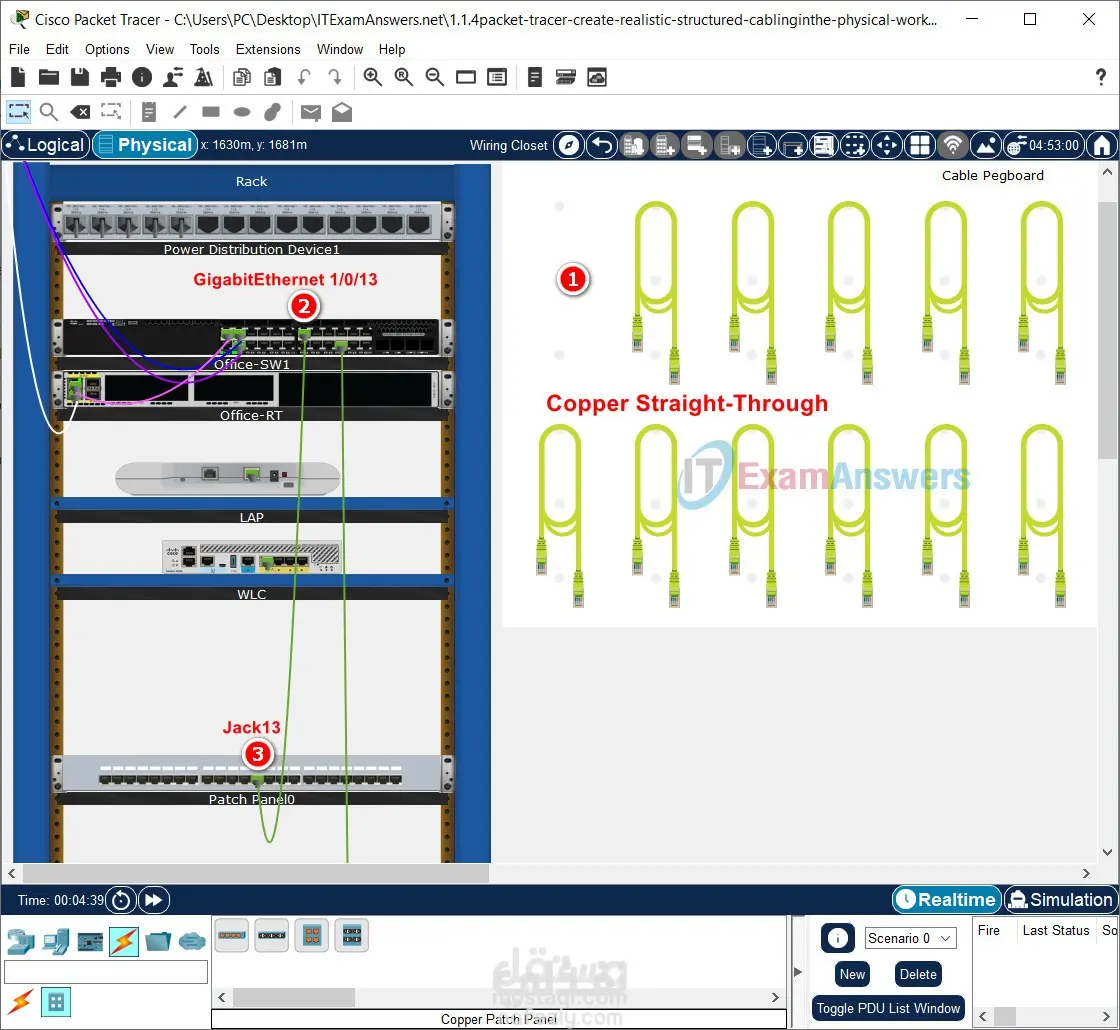Viewport: 1120px width, 1030px height.
Task: Toggle Realtime mode
Action: point(946,899)
